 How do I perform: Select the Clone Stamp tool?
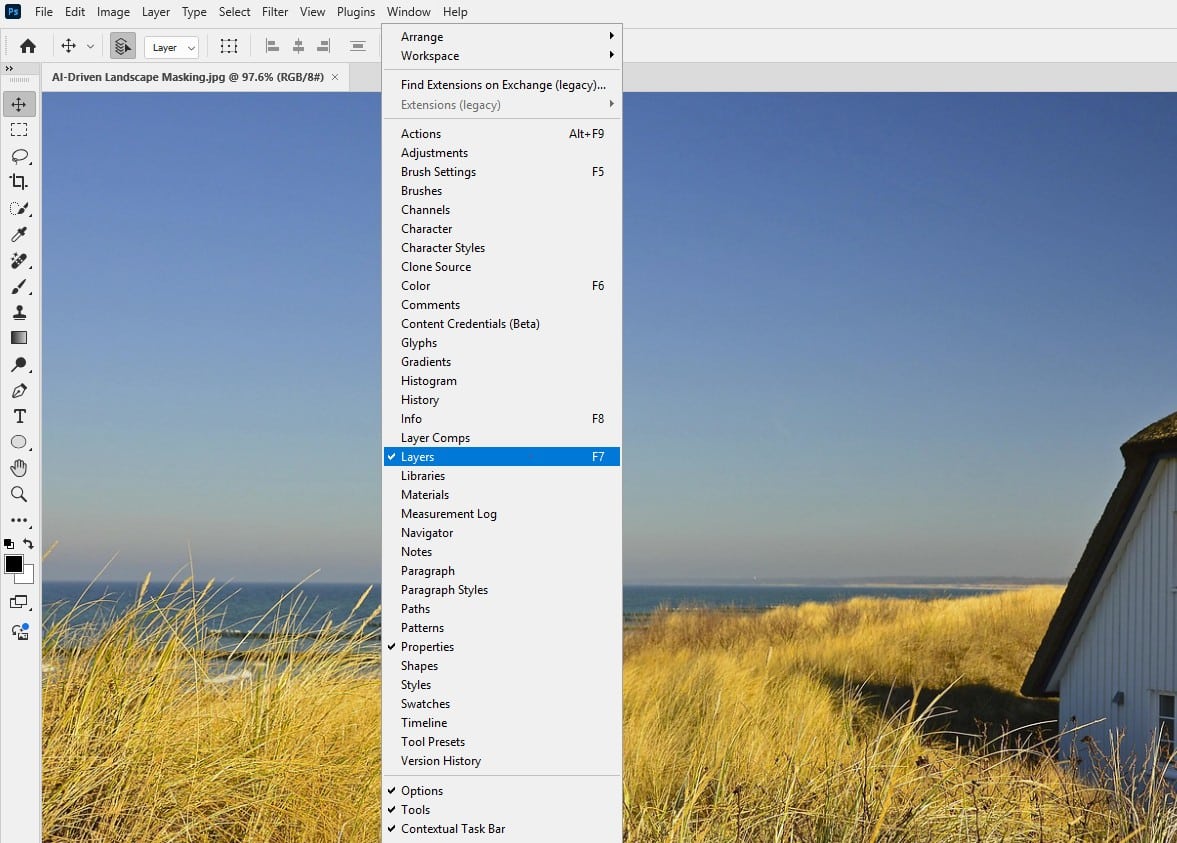click(19, 313)
